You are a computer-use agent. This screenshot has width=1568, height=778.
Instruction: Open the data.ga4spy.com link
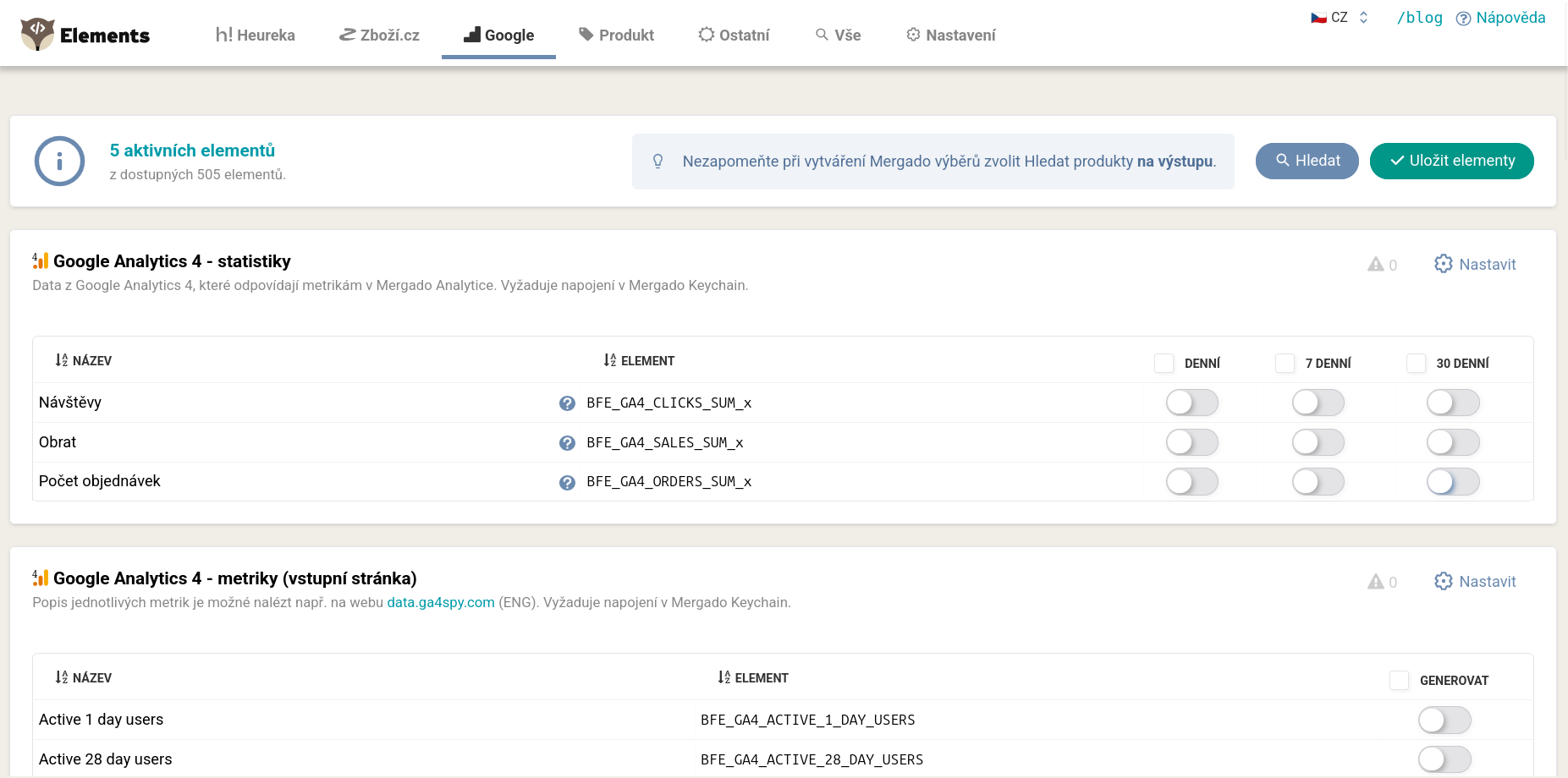pyautogui.click(x=441, y=602)
